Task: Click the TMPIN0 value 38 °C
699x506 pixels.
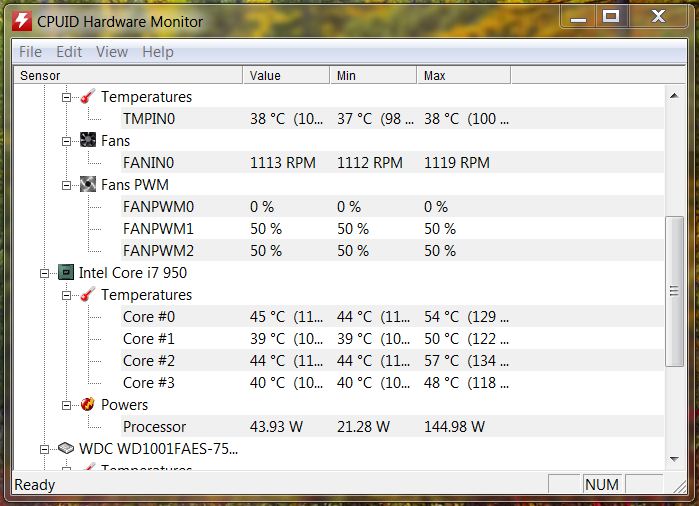Action: click(x=286, y=119)
